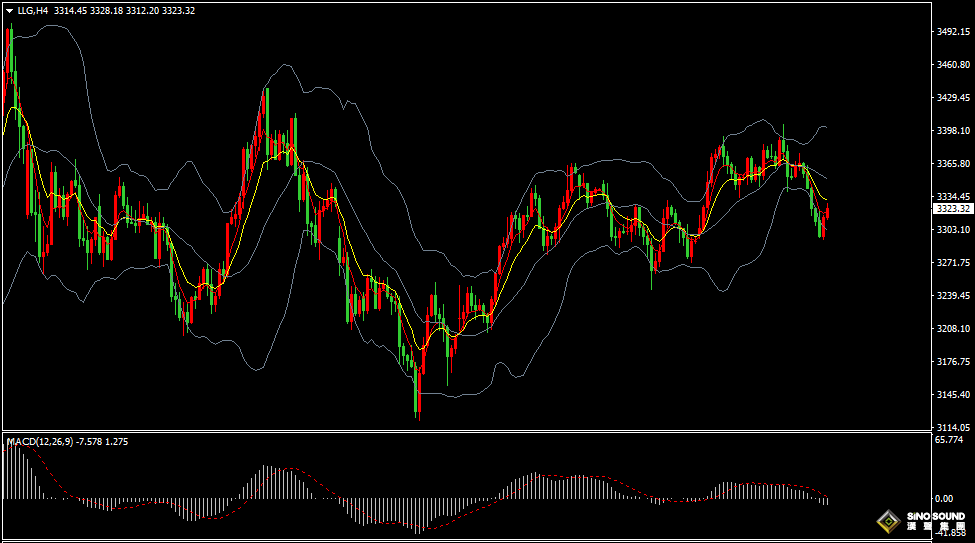Click the 3208.10 price axis label
The image size is (975, 543).
954,328
